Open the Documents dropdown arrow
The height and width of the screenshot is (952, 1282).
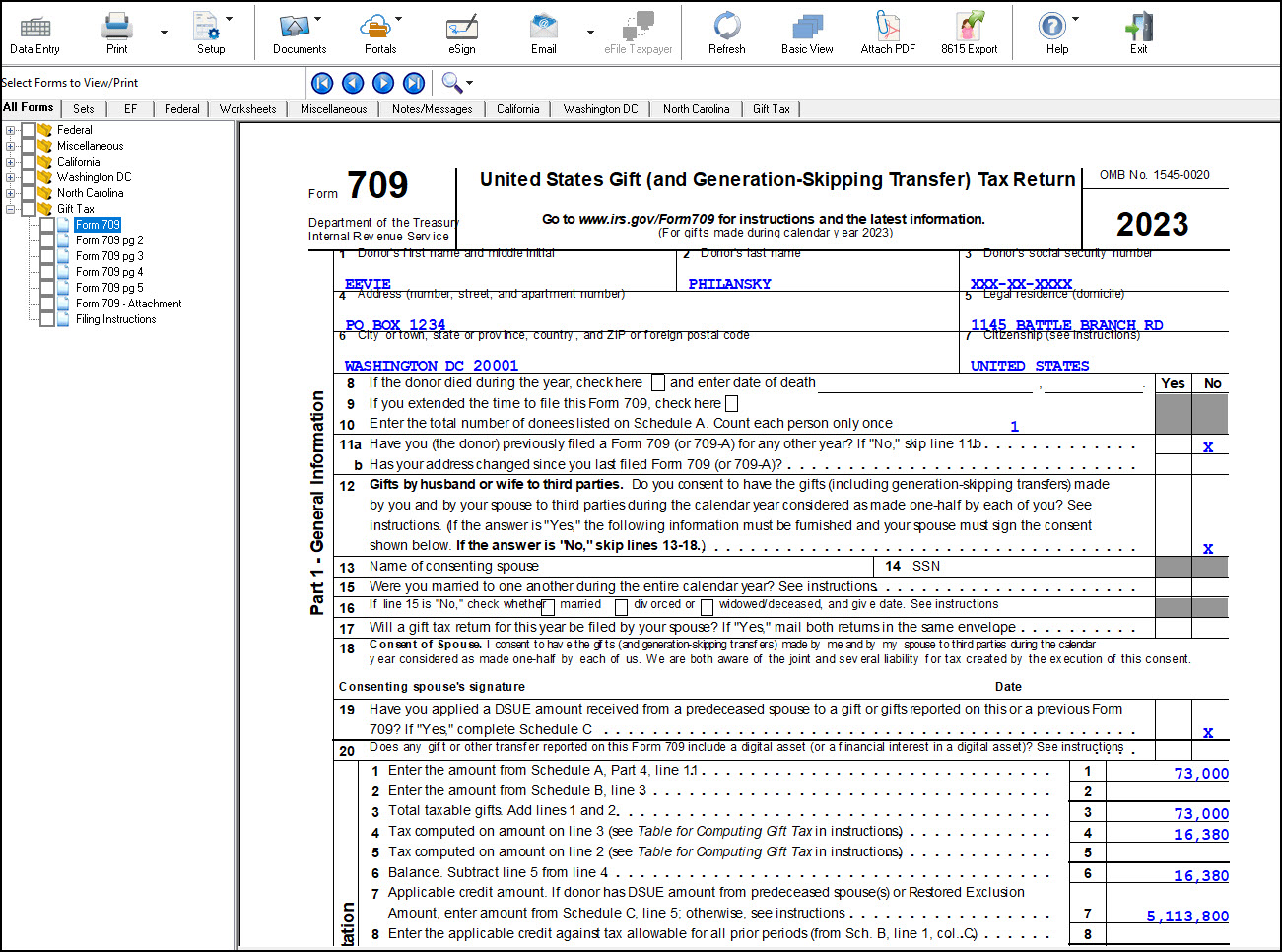[x=318, y=19]
